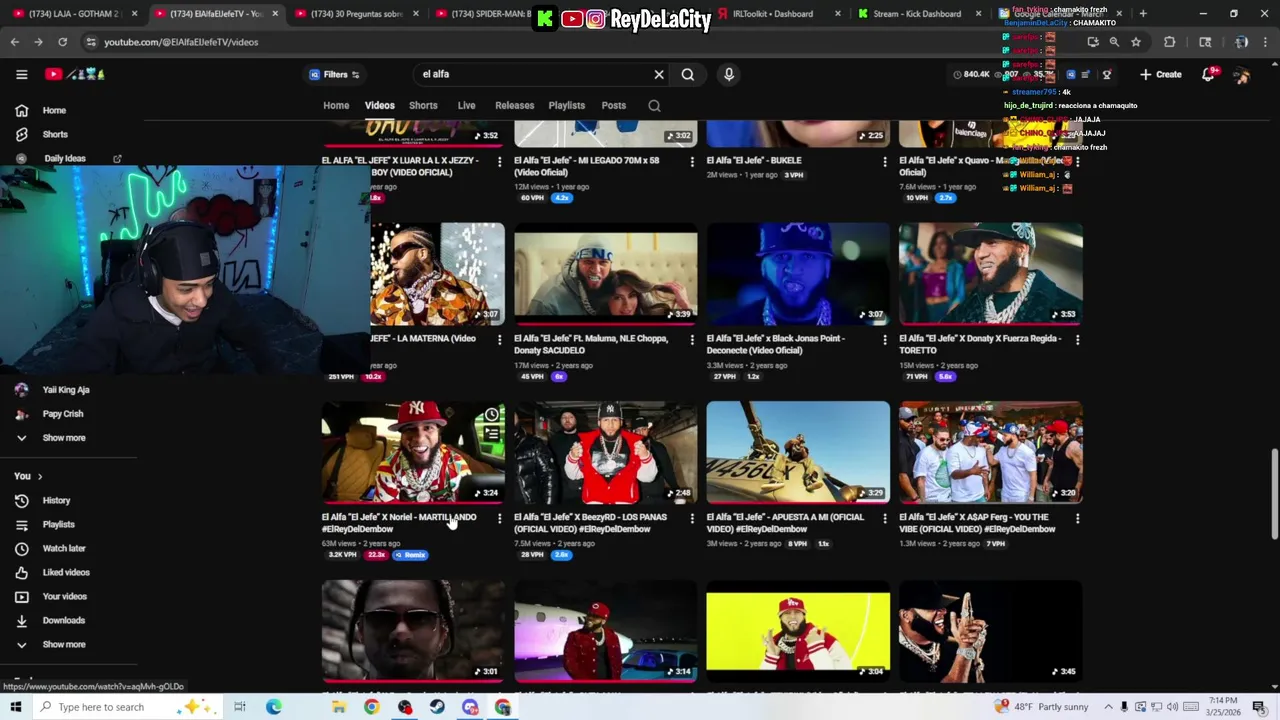The image size is (1280, 720).
Task: Open the Releases tab
Action: click(514, 105)
